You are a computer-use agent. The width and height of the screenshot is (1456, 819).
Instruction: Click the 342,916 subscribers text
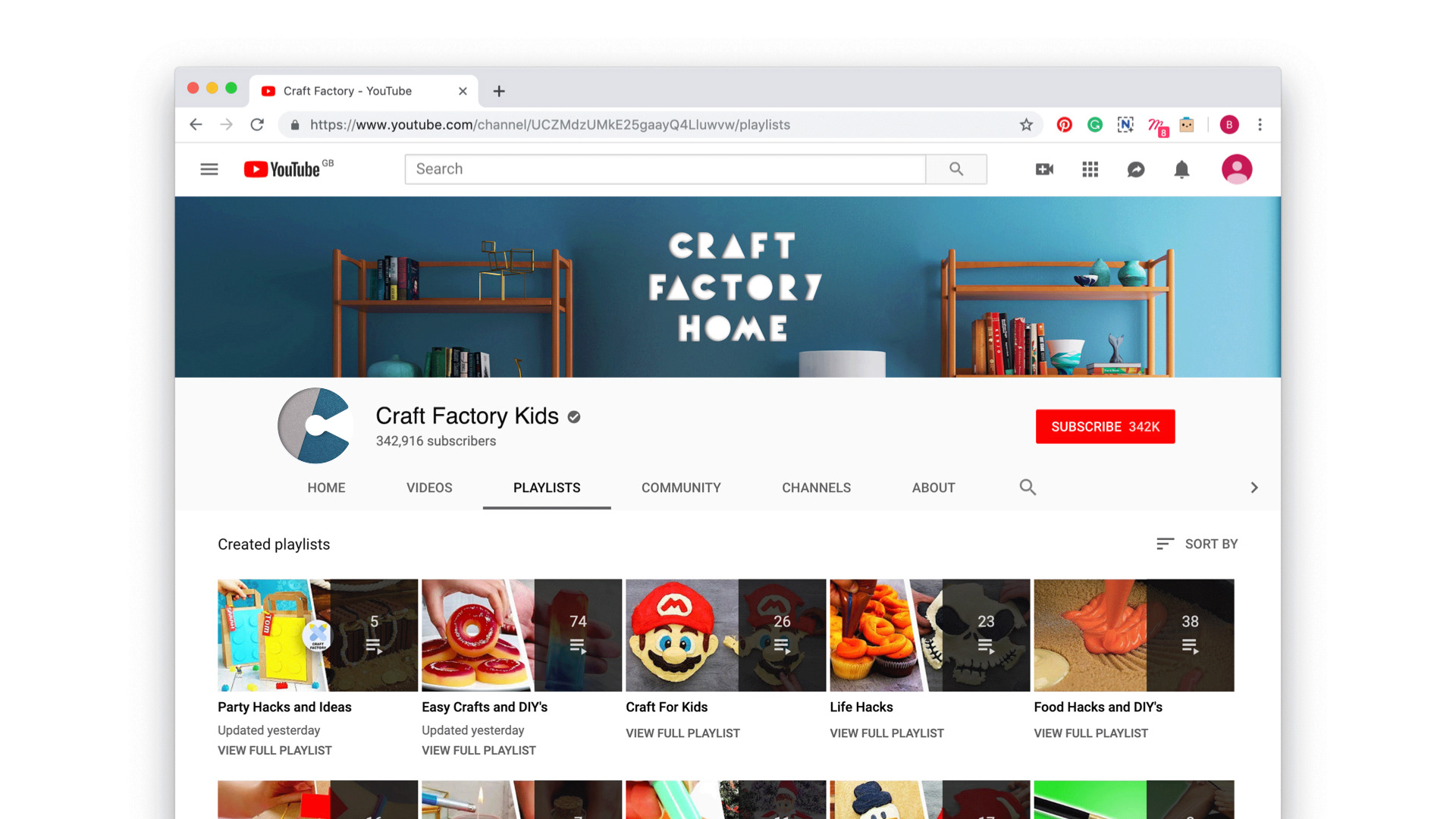coord(436,441)
